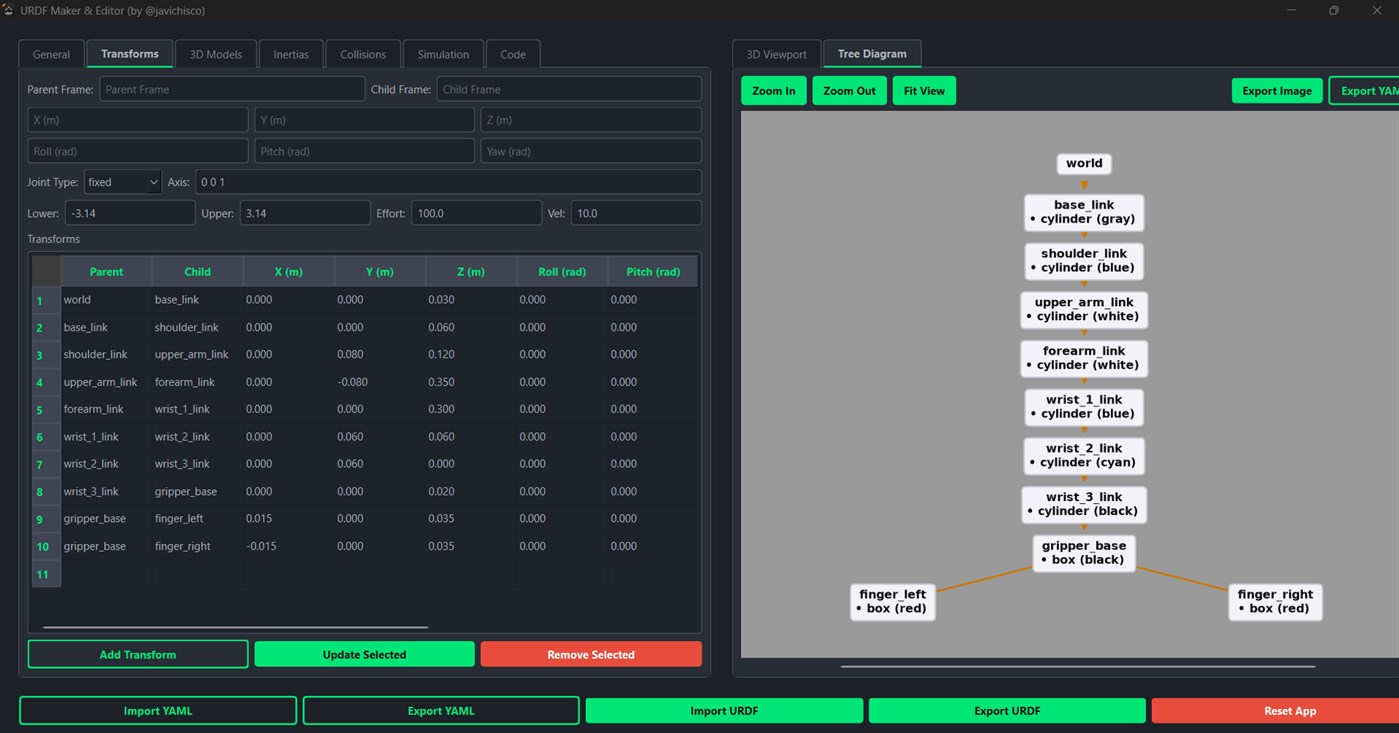Click the Parent column header
Image resolution: width=1399 pixels, height=733 pixels.
point(106,271)
